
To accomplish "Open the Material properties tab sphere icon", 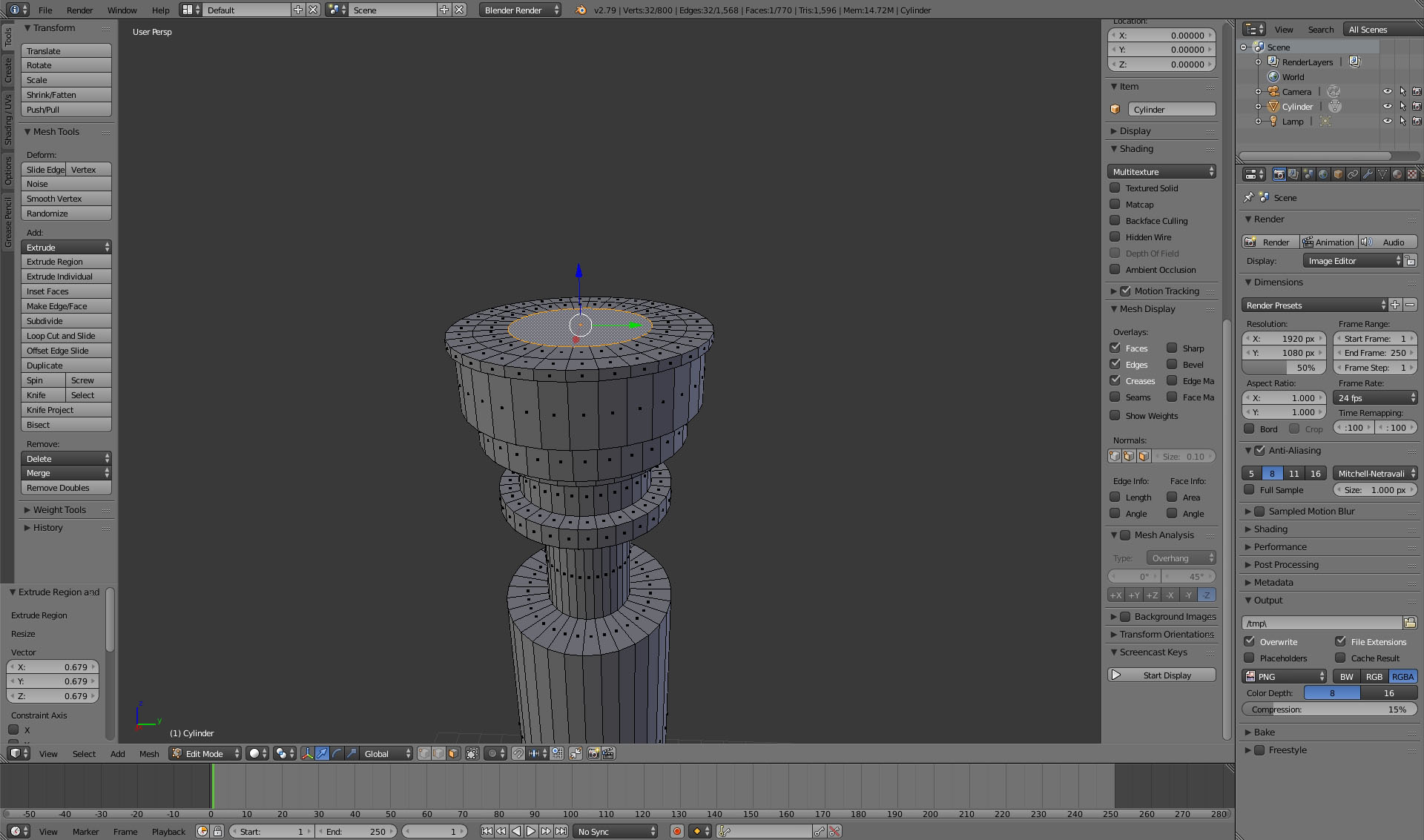I will 1397,174.
